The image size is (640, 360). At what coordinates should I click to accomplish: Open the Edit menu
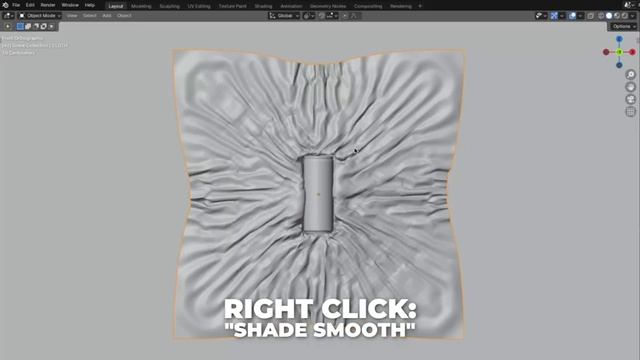point(30,5)
